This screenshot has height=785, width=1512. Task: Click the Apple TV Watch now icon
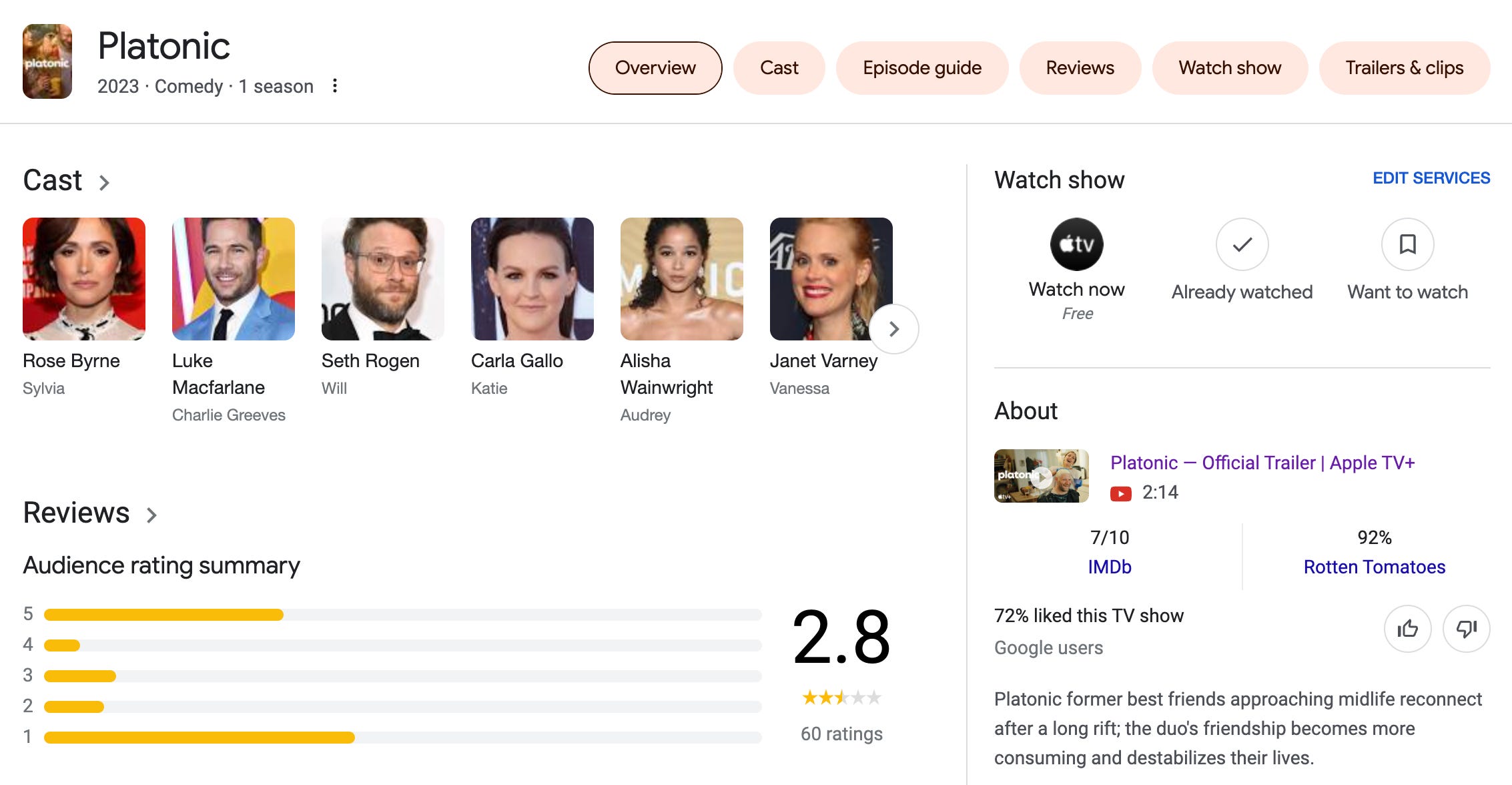1076,244
